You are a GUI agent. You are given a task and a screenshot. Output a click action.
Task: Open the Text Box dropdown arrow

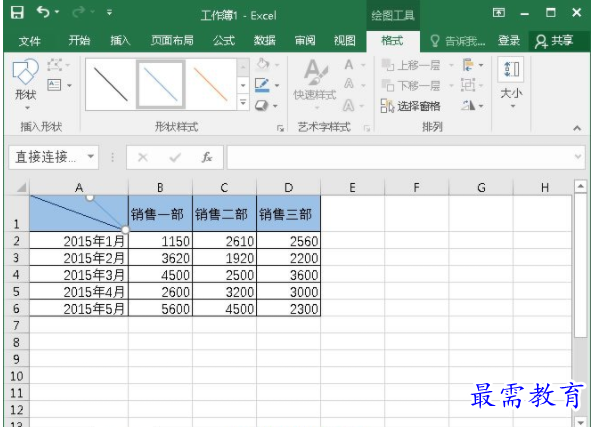[69, 85]
